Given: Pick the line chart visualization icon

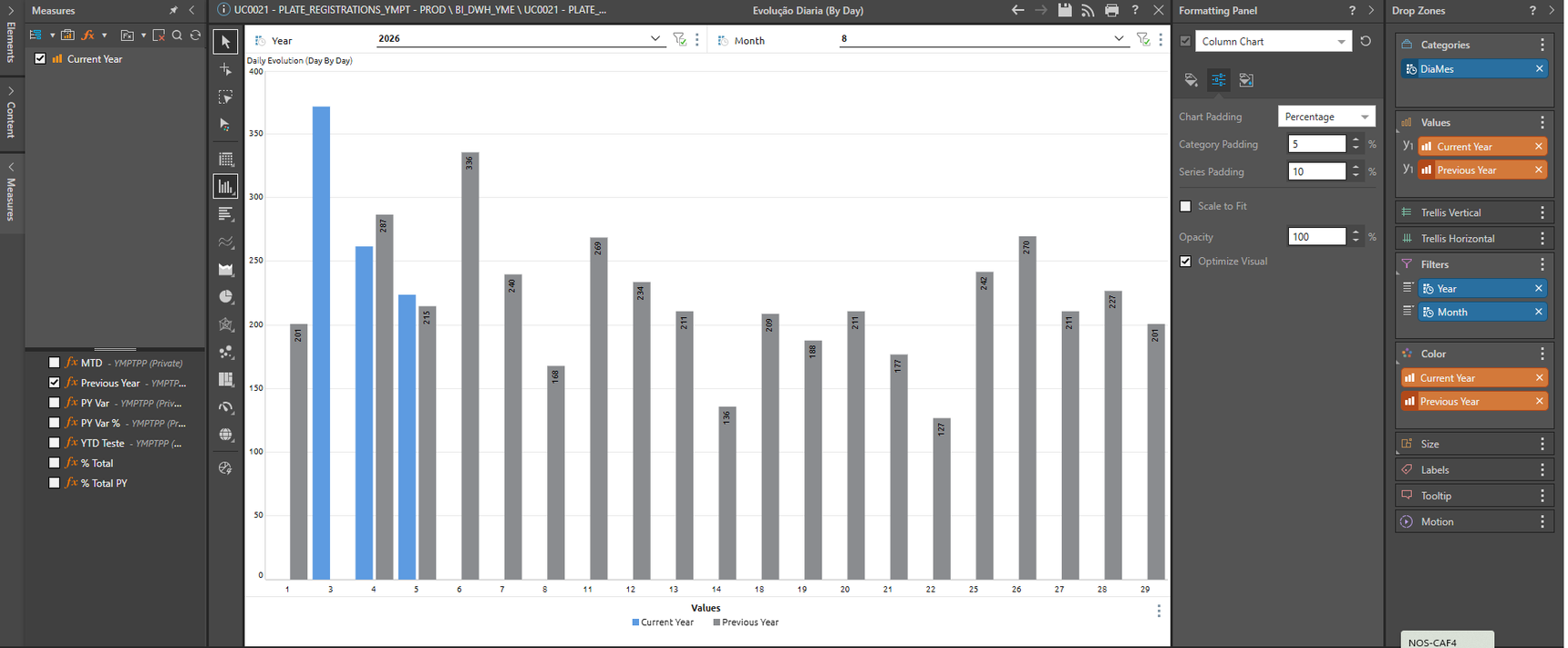Looking at the screenshot, I should click(225, 242).
